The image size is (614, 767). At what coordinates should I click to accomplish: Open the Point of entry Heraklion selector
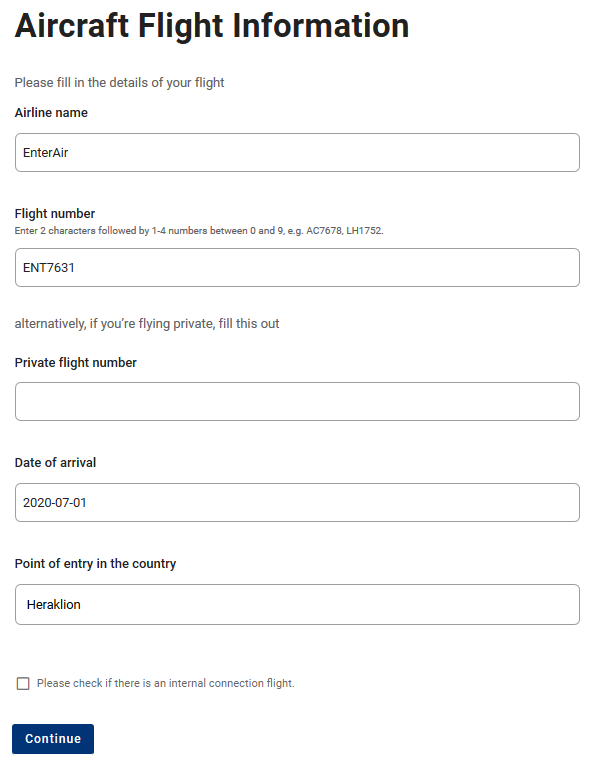point(297,604)
